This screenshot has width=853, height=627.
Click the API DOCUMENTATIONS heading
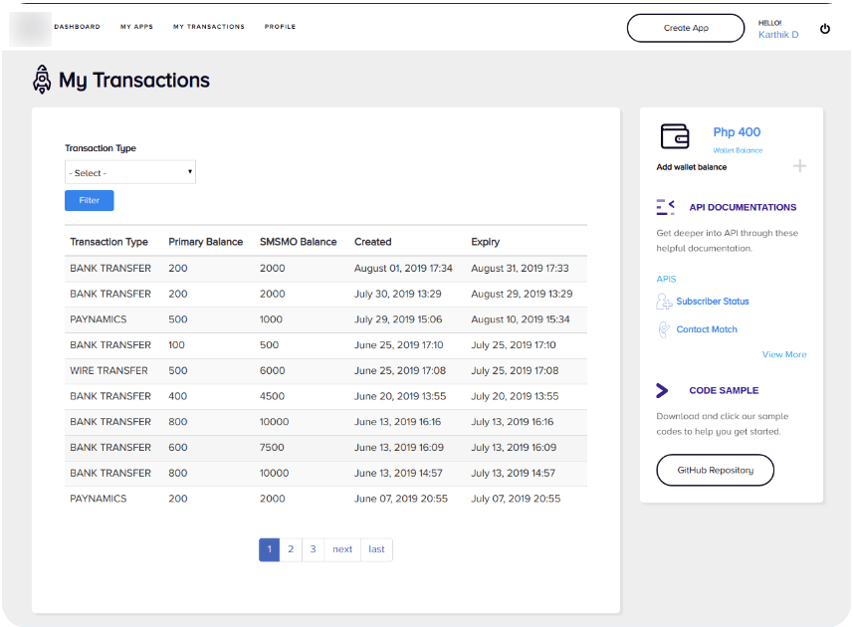(743, 207)
